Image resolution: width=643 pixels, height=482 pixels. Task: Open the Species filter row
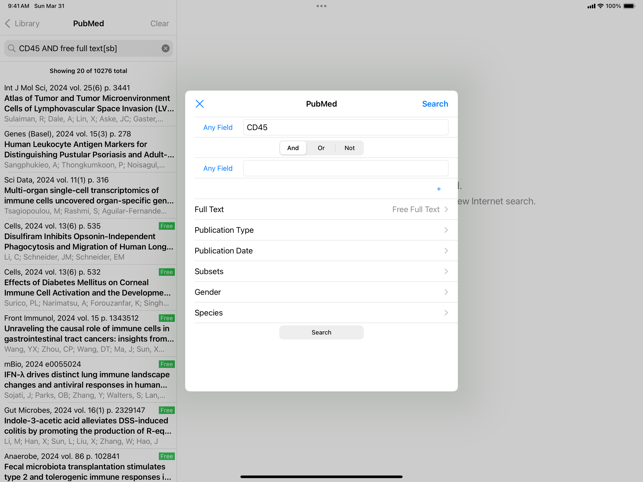(x=321, y=313)
